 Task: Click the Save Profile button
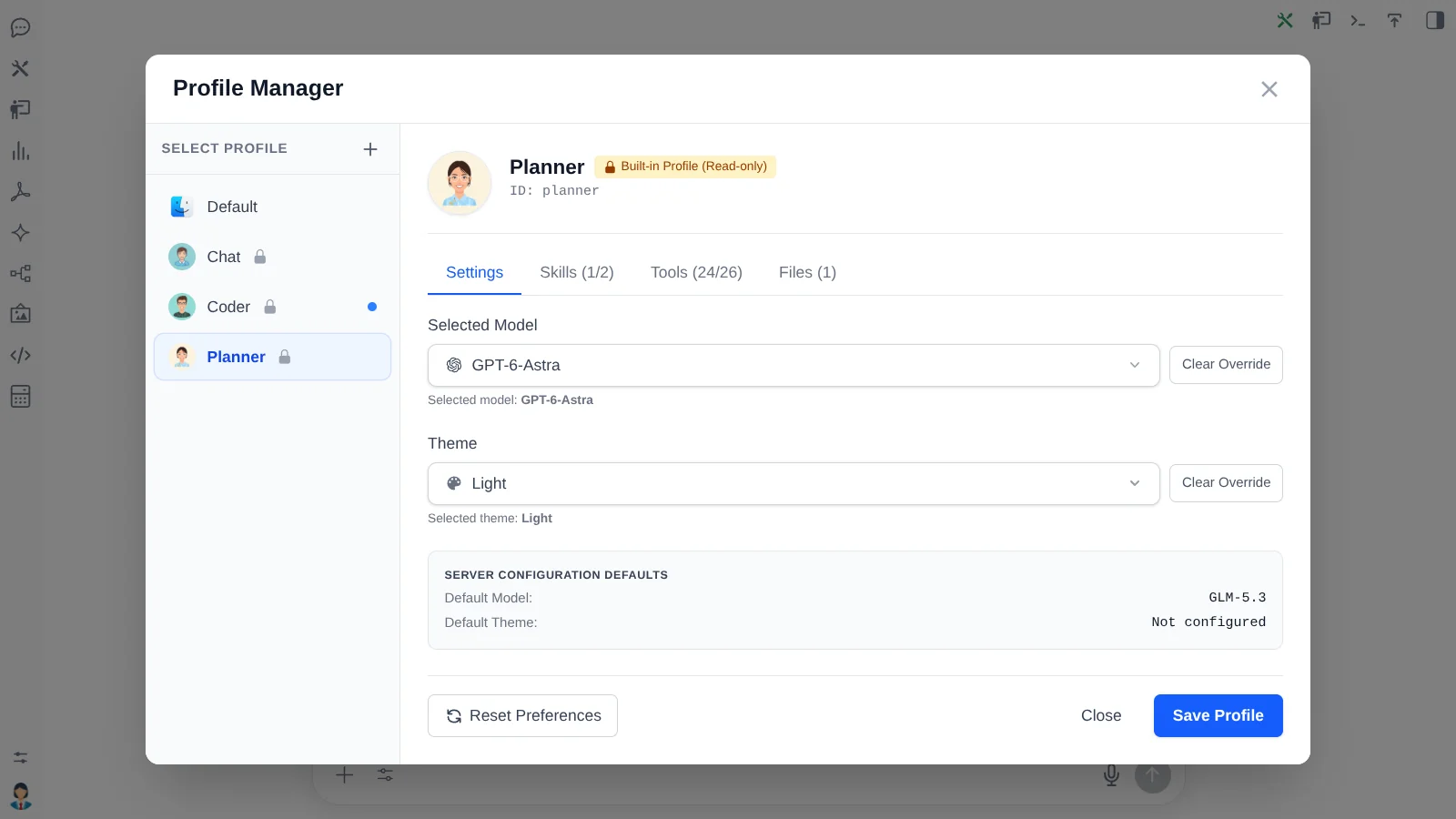click(1218, 716)
